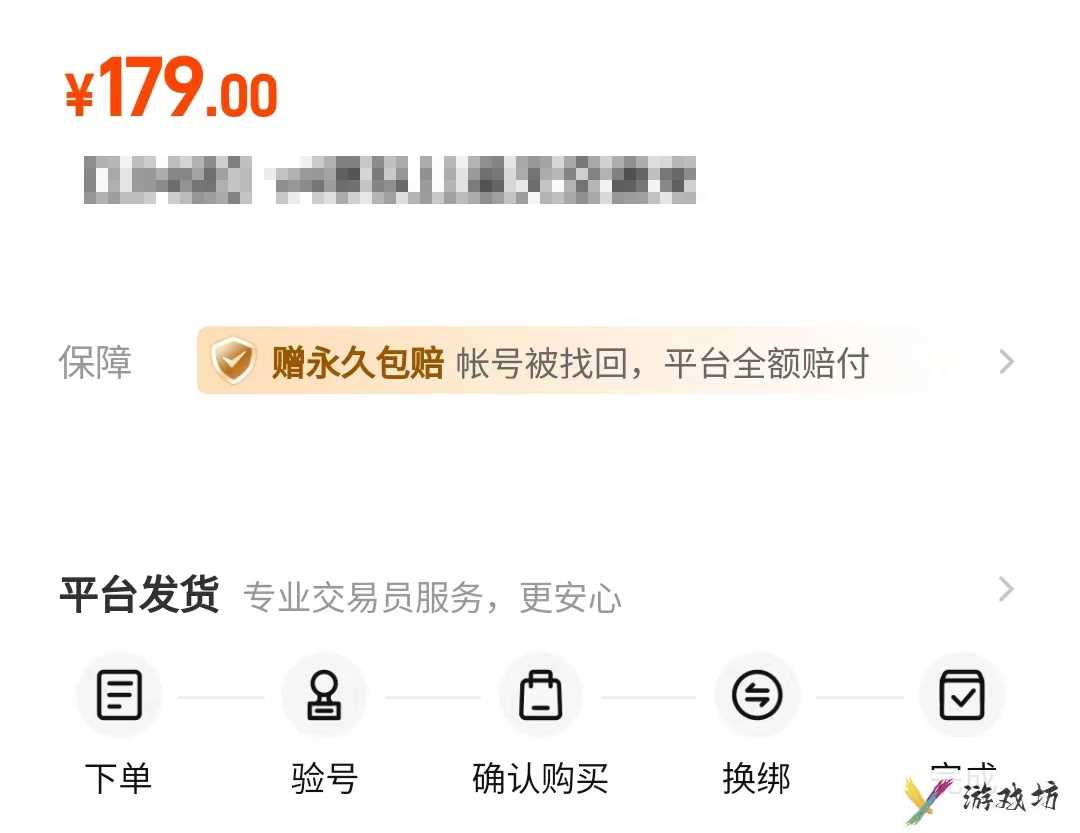The width and height of the screenshot is (1080, 833).
Task: Click 帐号被找回，平台全额赔付 description text
Action: 663,363
